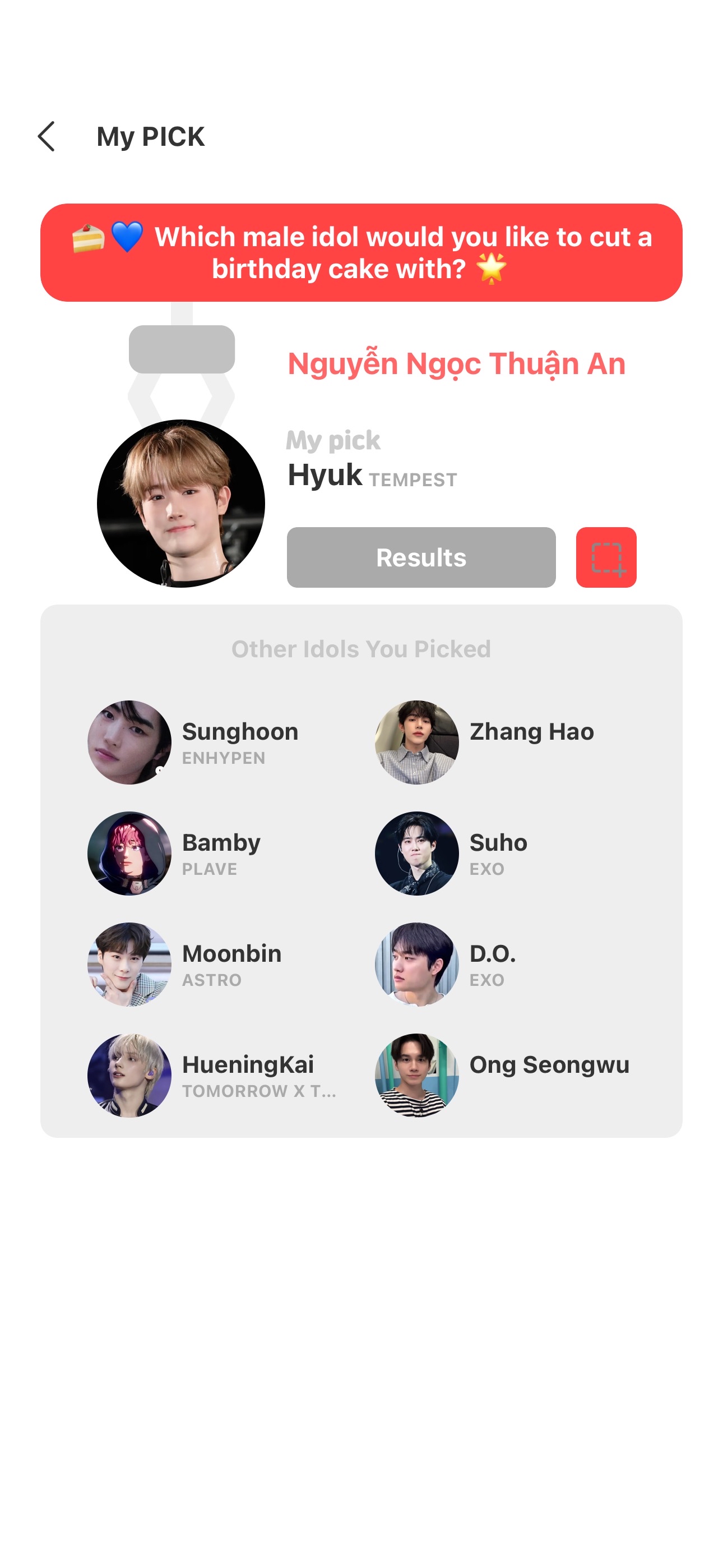This screenshot has height=1568, width=723.
Task: Tap the My PICK page title
Action: click(x=150, y=136)
